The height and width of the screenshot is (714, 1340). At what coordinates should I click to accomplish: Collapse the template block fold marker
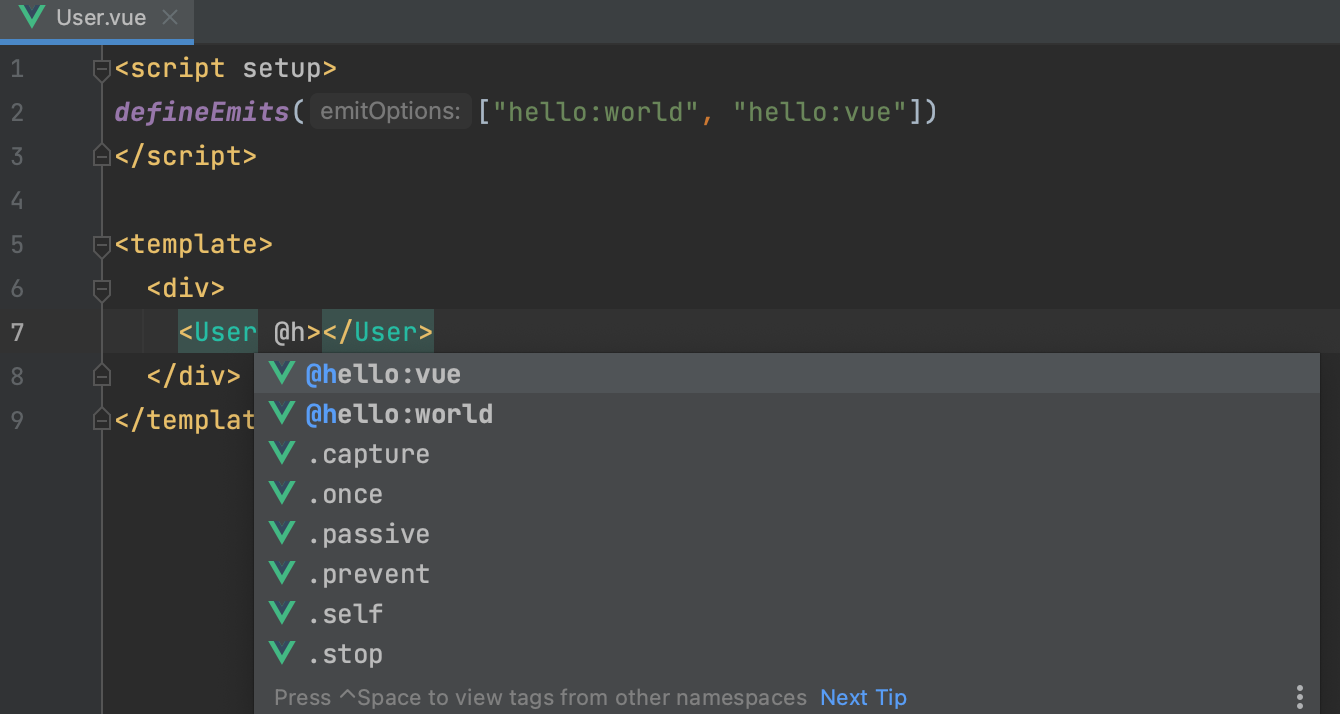coord(101,245)
